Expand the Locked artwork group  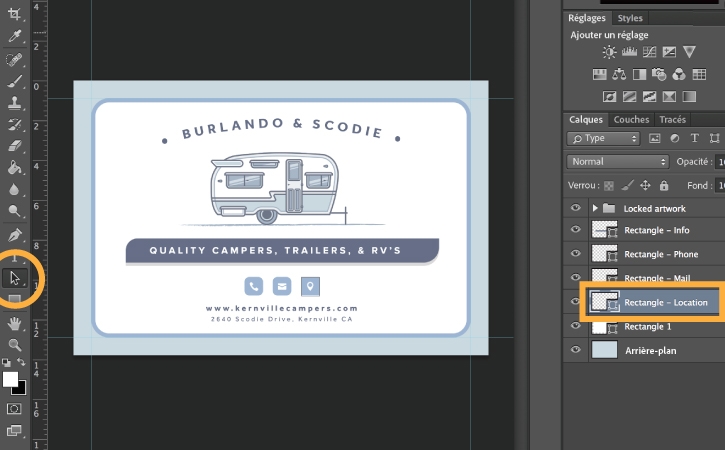595,209
